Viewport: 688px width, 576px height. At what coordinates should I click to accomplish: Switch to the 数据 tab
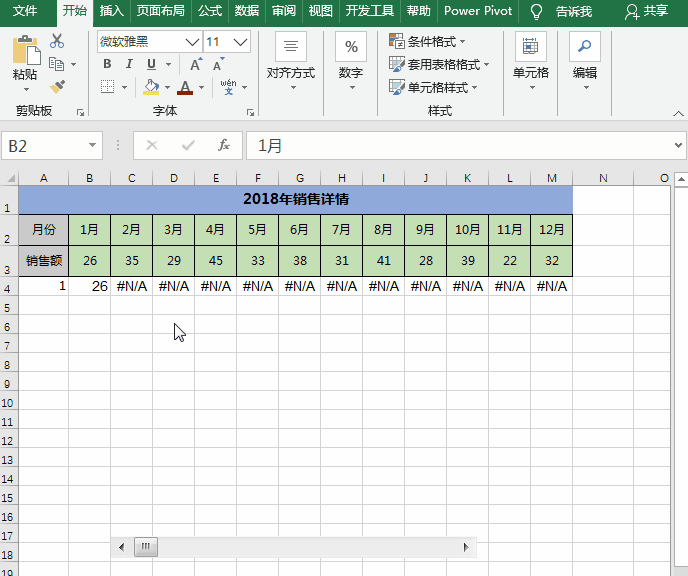click(247, 11)
